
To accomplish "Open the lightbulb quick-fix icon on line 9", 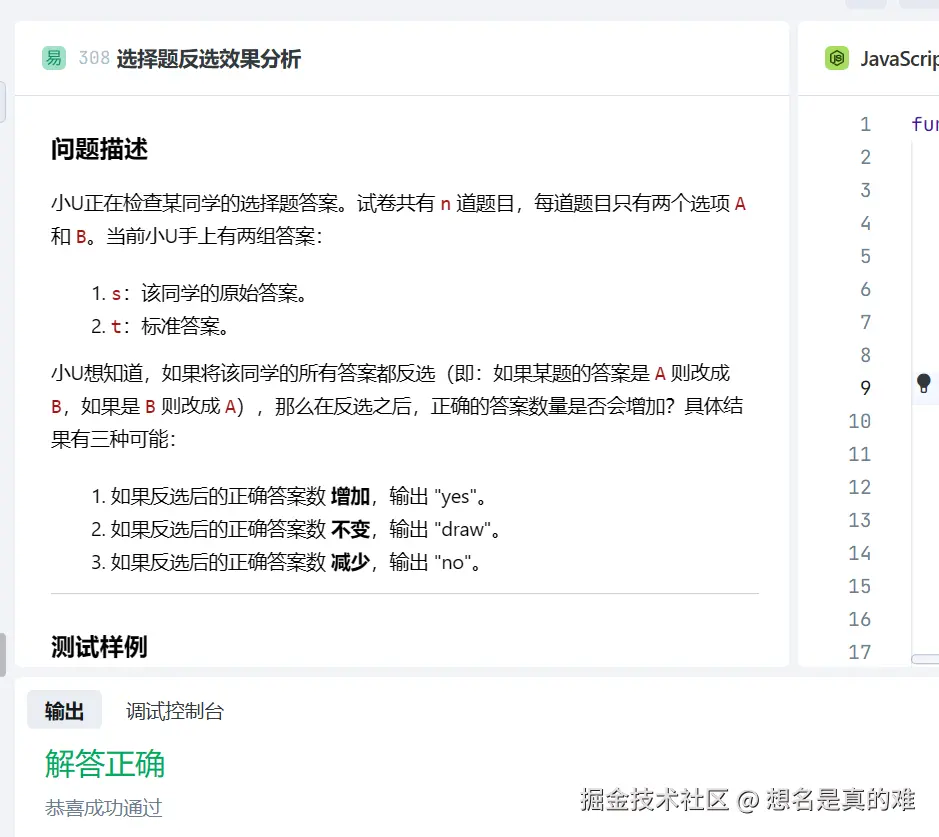I will pos(923,382).
